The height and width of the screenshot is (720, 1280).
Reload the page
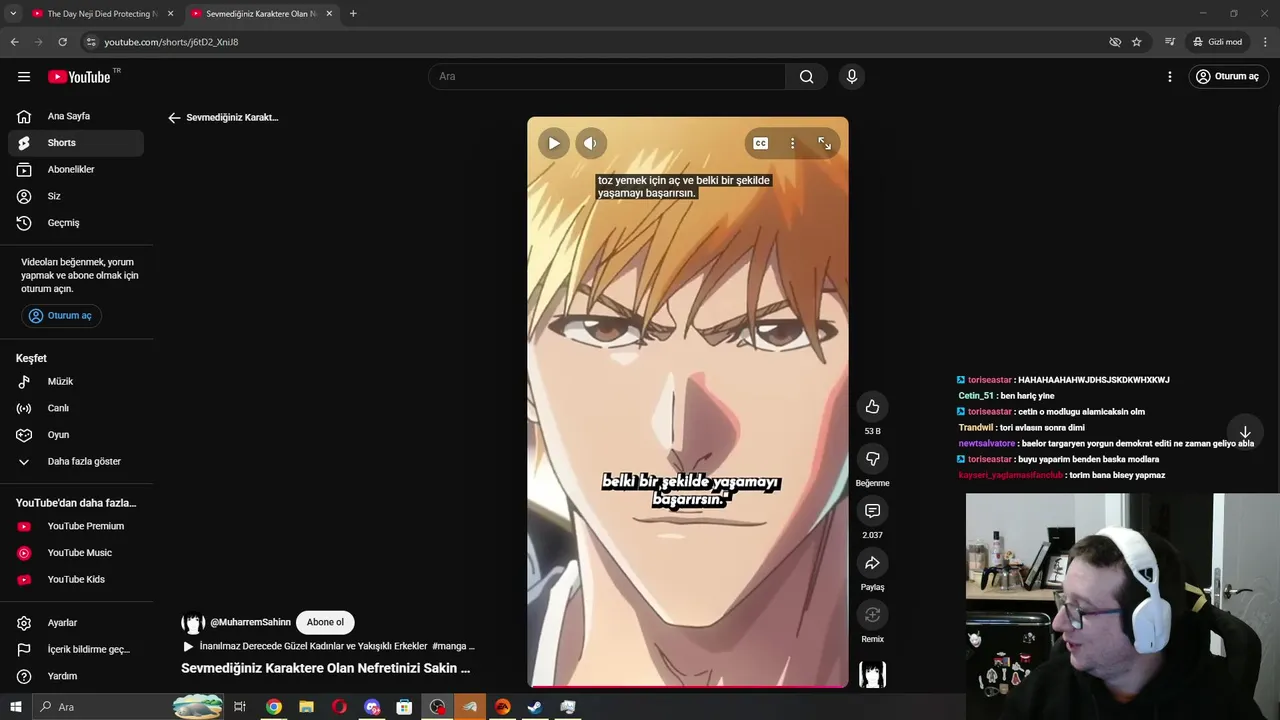[62, 42]
